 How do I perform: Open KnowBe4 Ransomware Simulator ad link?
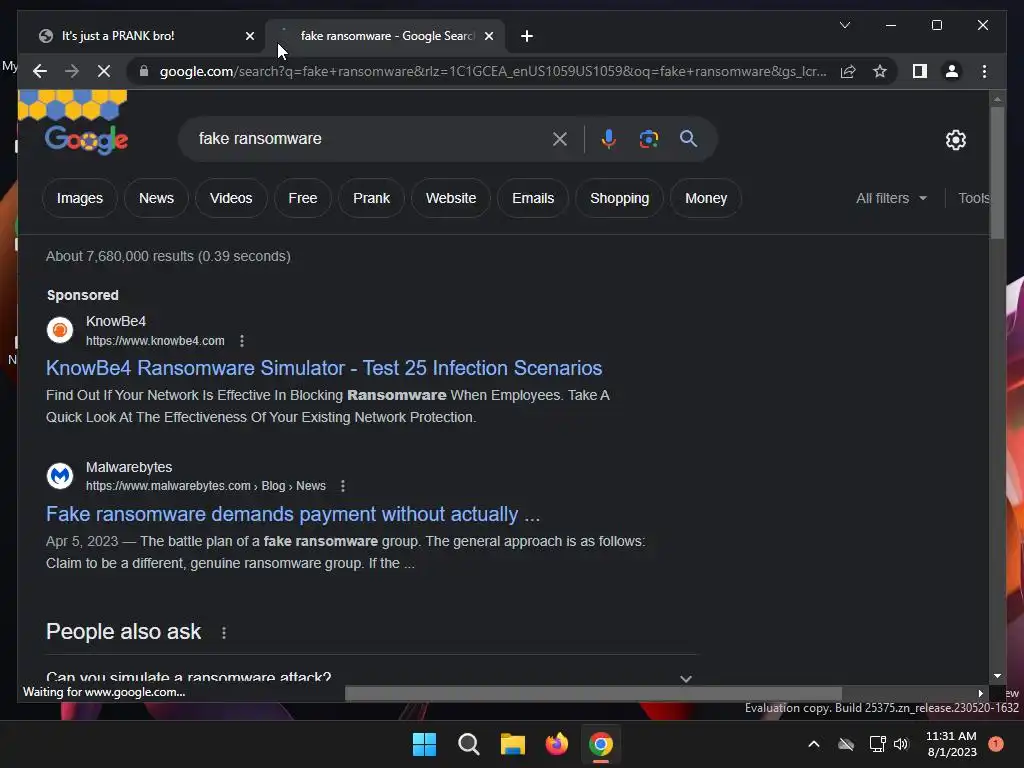324,368
